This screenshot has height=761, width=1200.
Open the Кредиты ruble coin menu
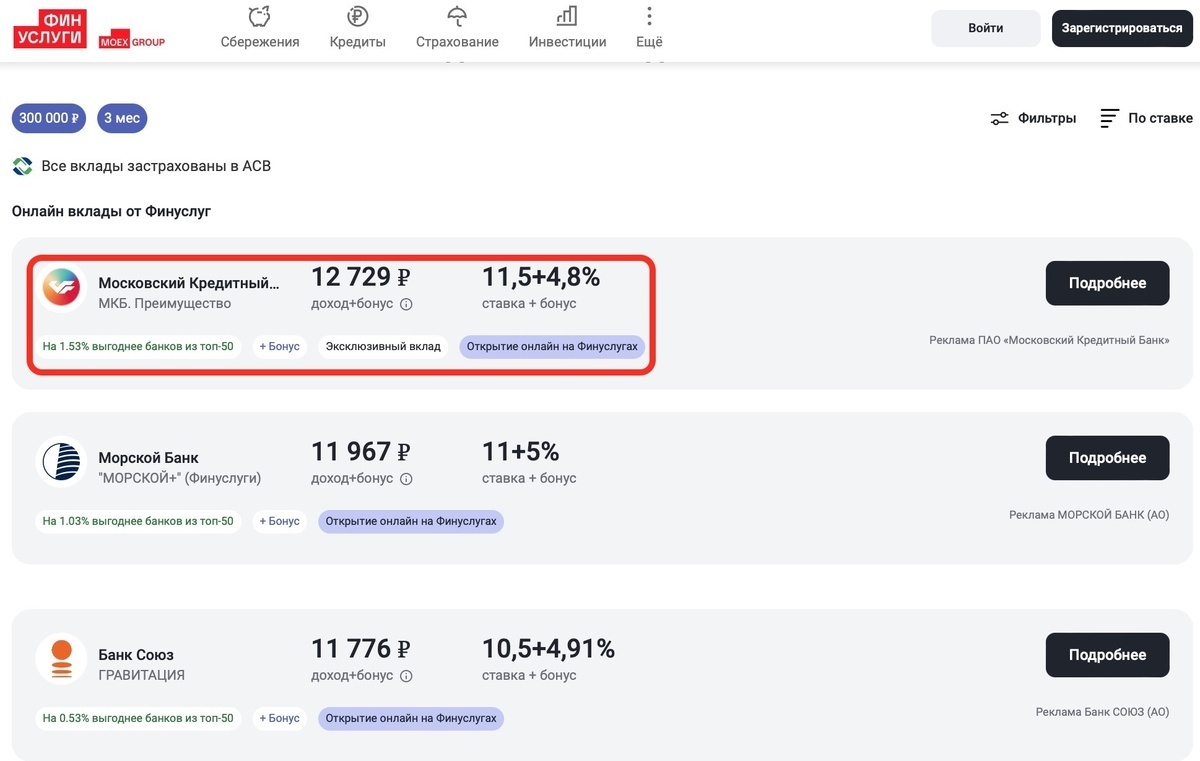[358, 27]
